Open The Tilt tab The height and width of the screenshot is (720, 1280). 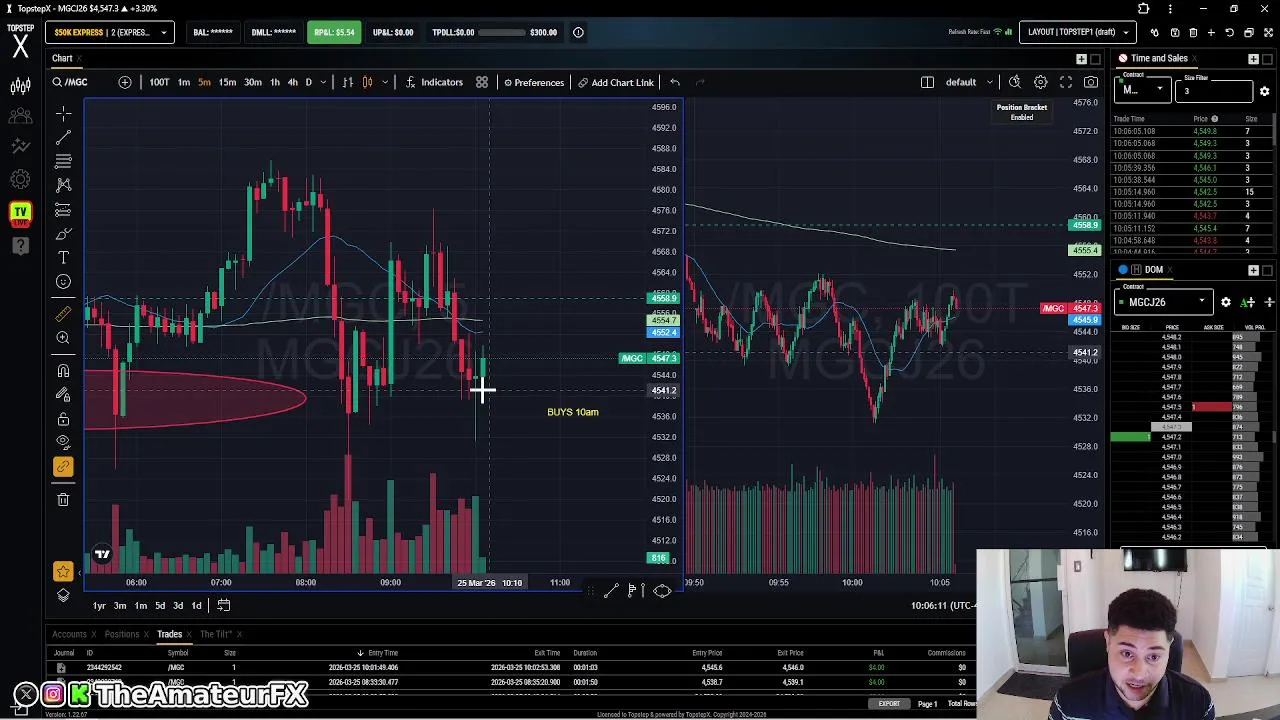click(216, 634)
